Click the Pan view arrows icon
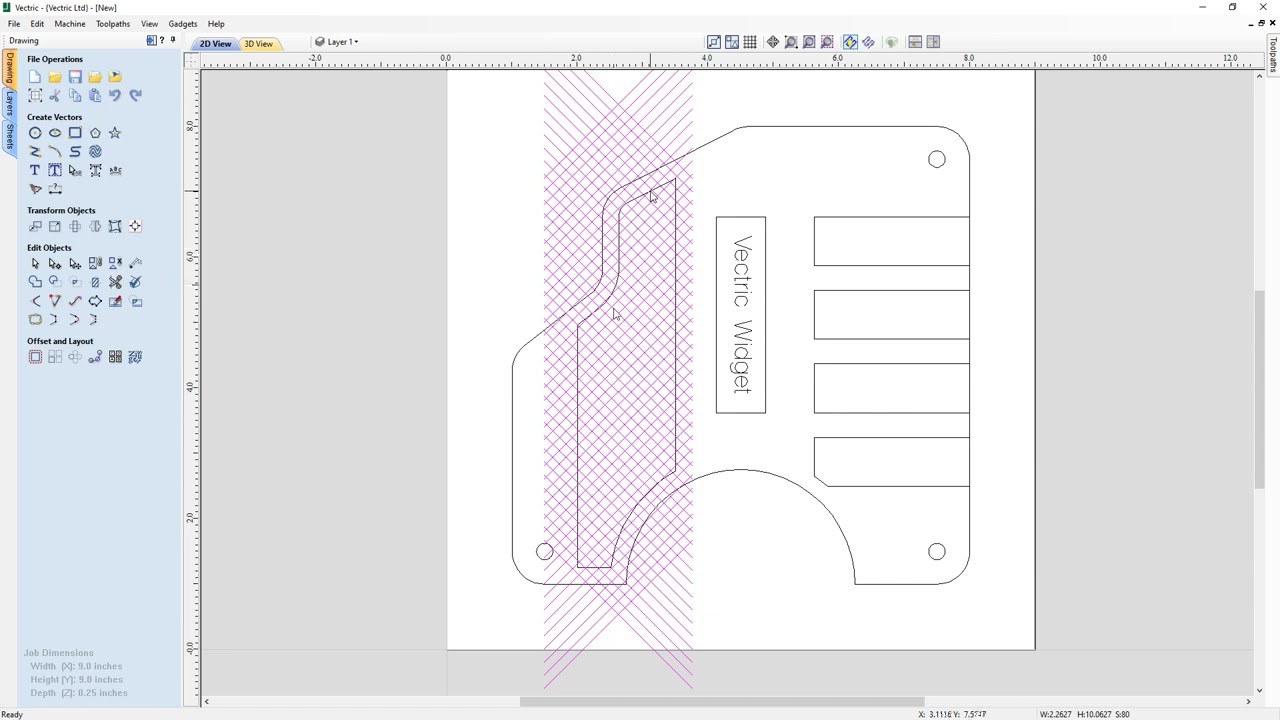 click(x=773, y=42)
